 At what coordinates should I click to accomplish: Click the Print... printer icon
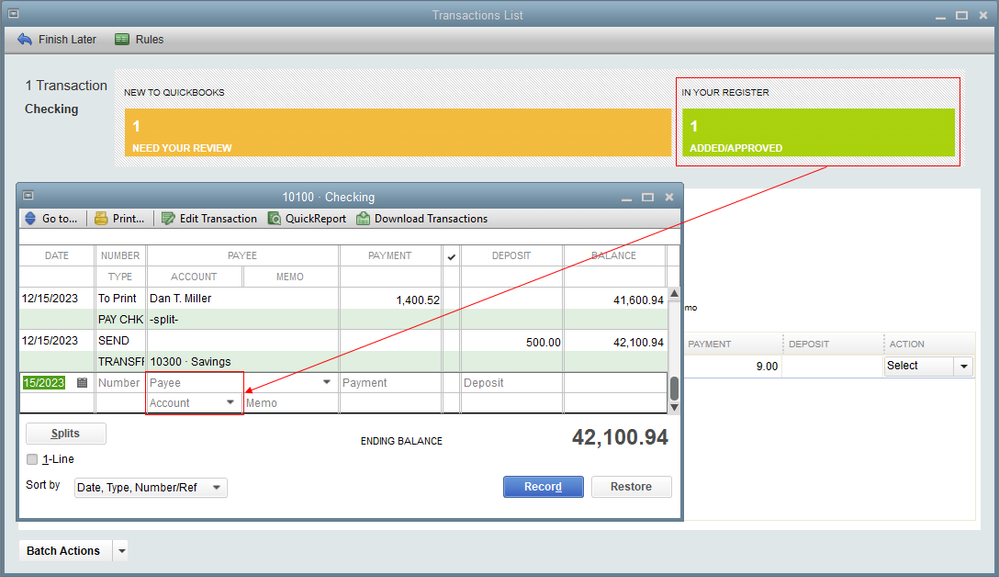click(x=101, y=218)
